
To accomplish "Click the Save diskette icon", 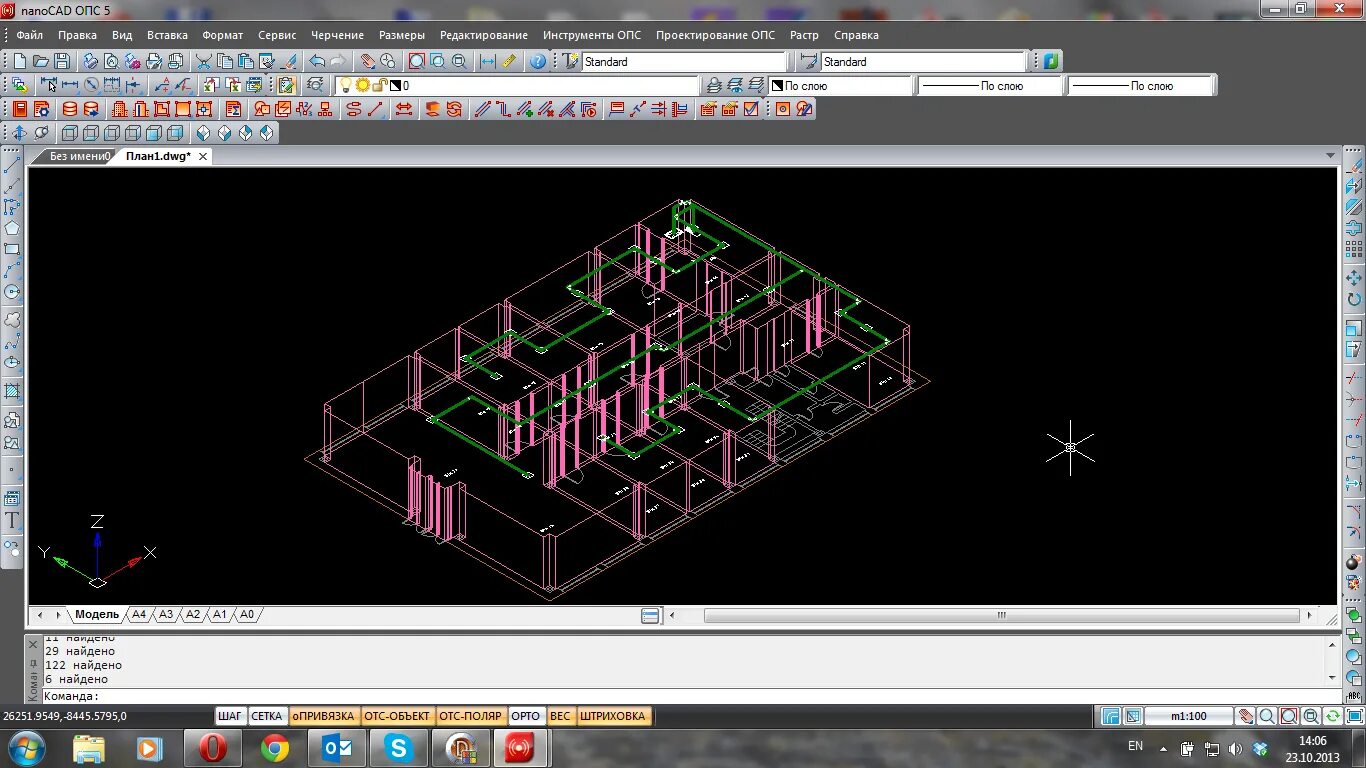I will tap(62, 61).
